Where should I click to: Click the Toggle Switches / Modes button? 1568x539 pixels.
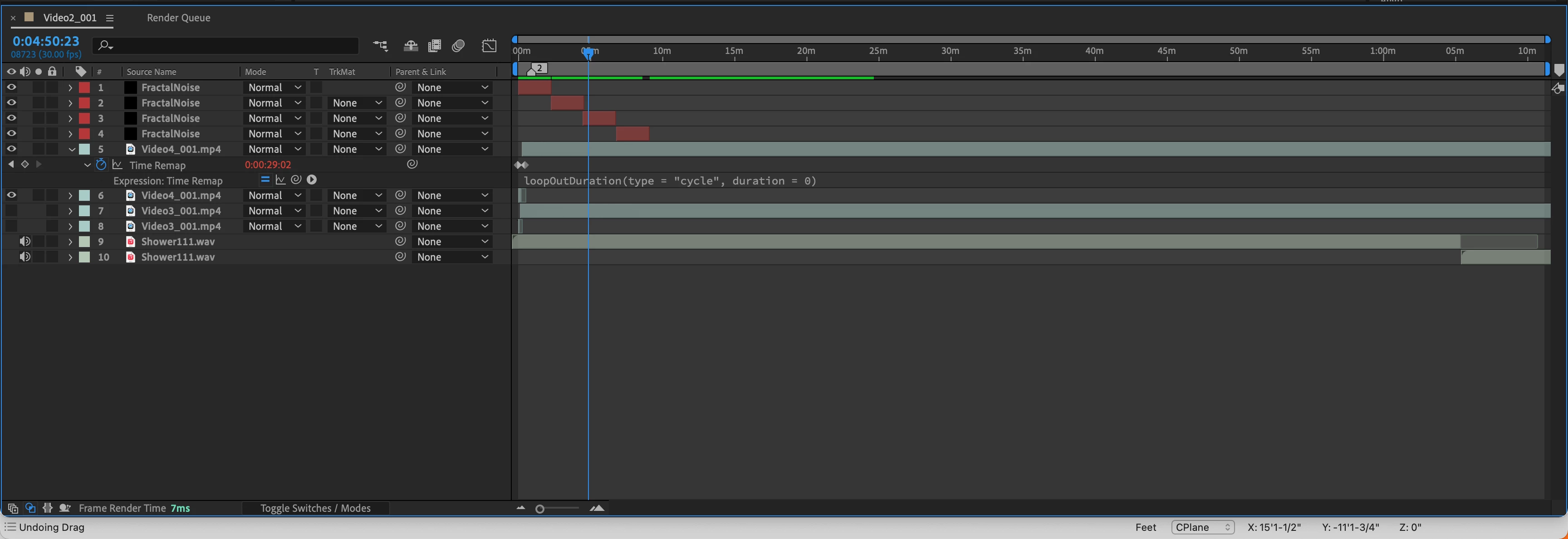315,508
